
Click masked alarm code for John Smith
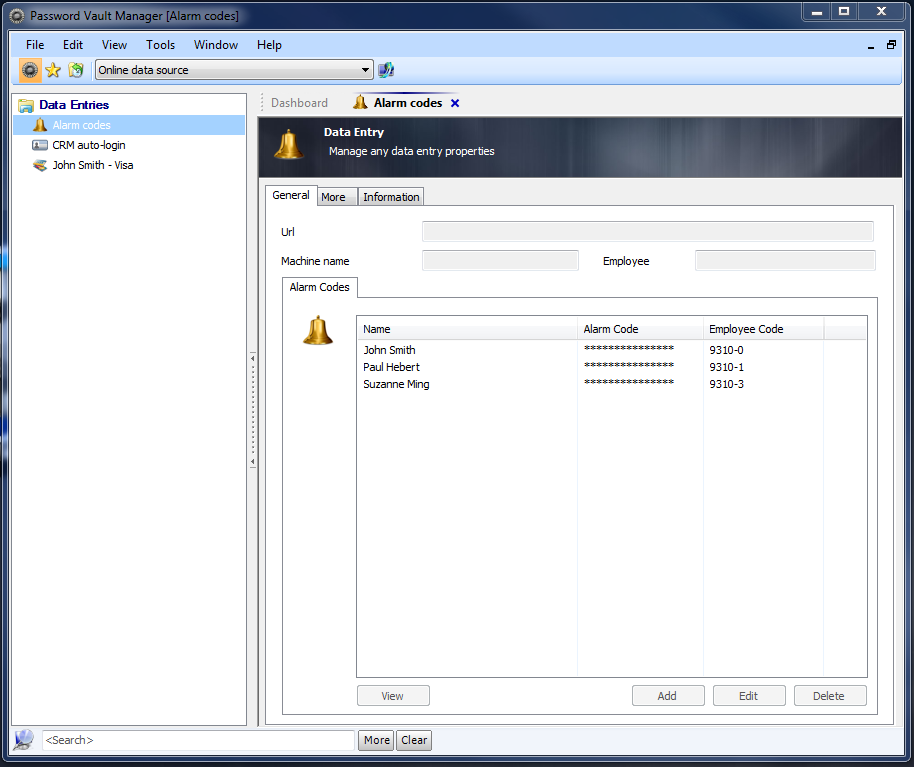[x=629, y=349]
